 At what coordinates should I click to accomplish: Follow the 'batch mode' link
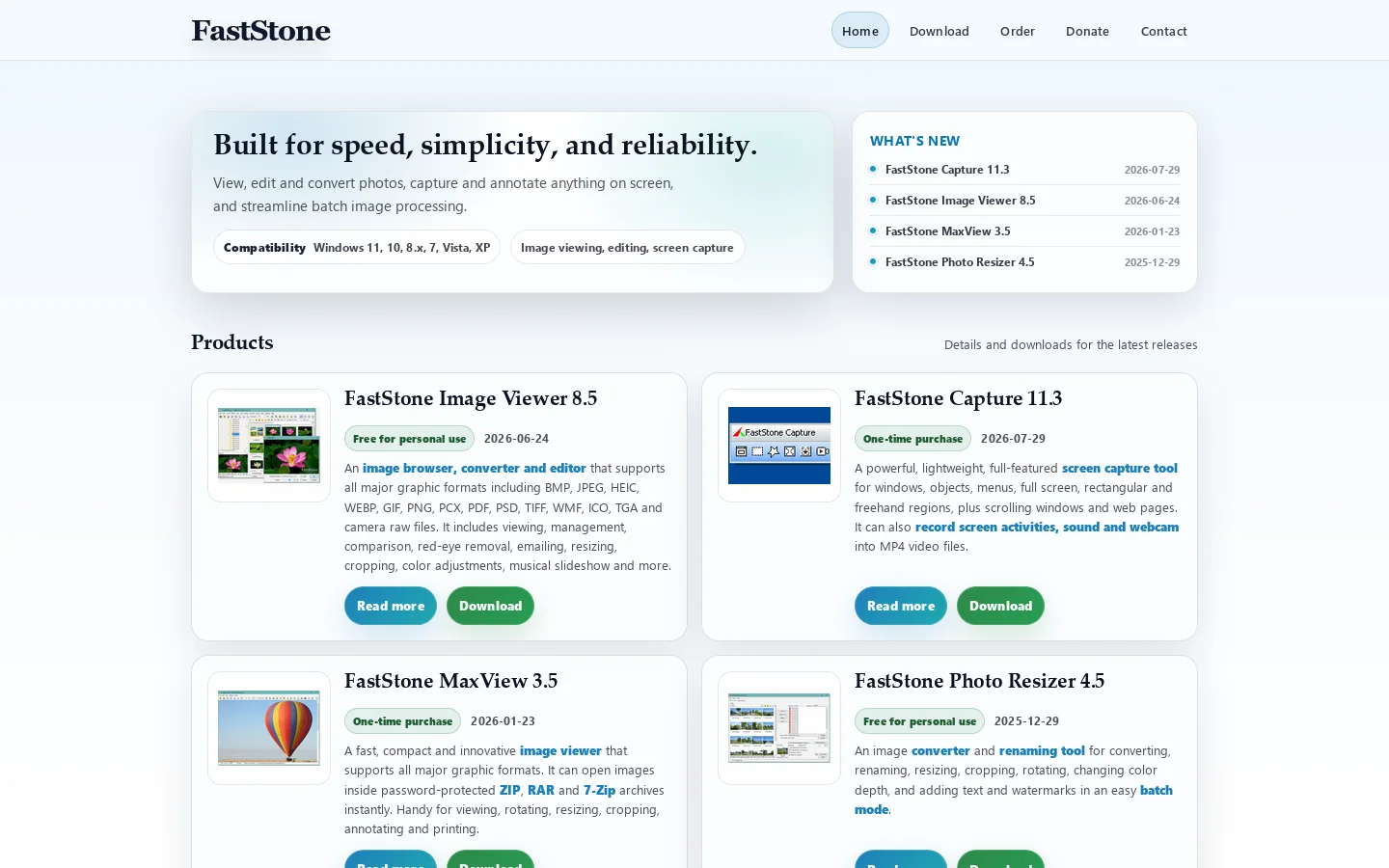(1157, 791)
